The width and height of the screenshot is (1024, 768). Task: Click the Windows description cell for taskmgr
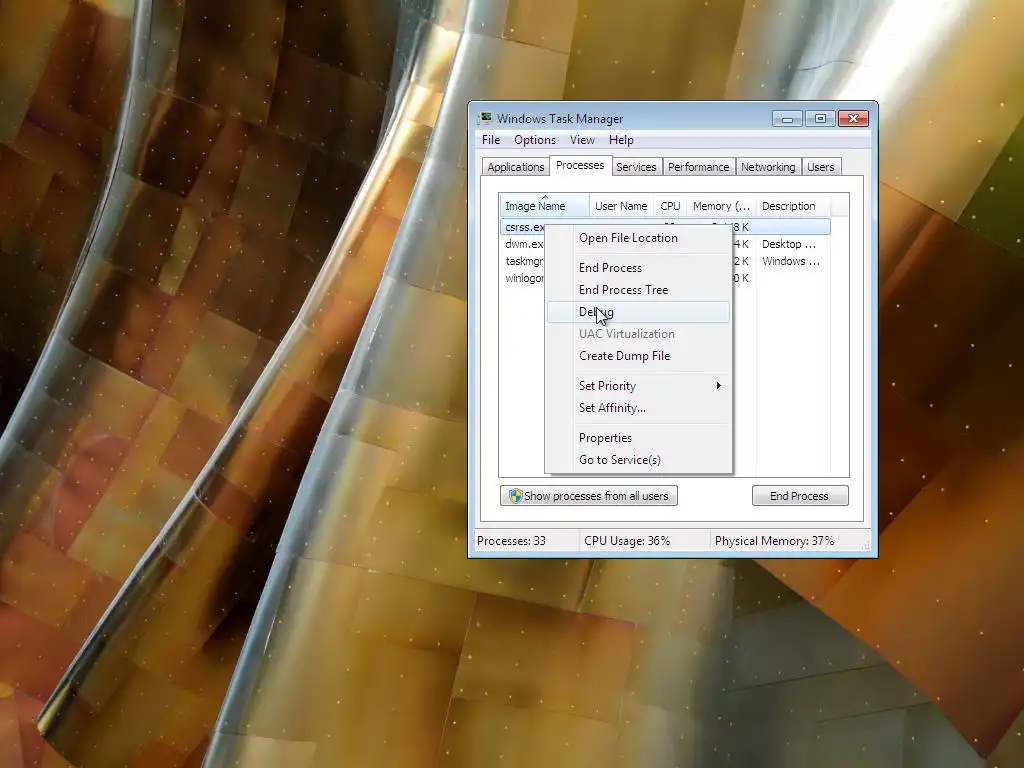(791, 261)
